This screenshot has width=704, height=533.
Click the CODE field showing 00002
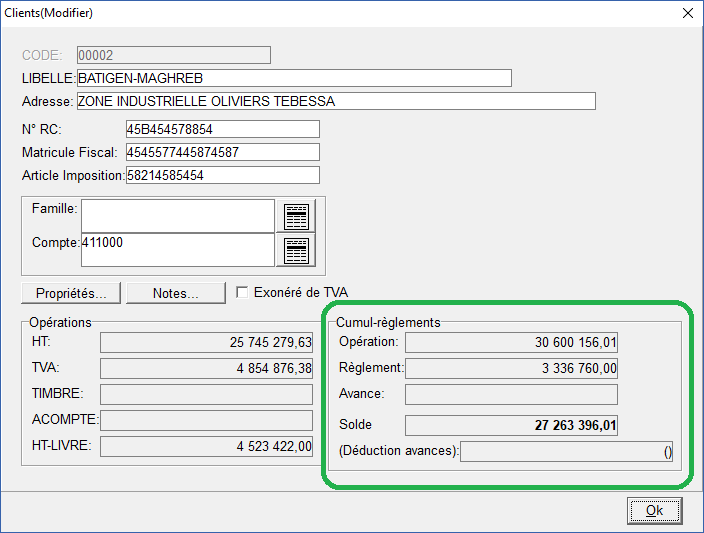pos(174,55)
